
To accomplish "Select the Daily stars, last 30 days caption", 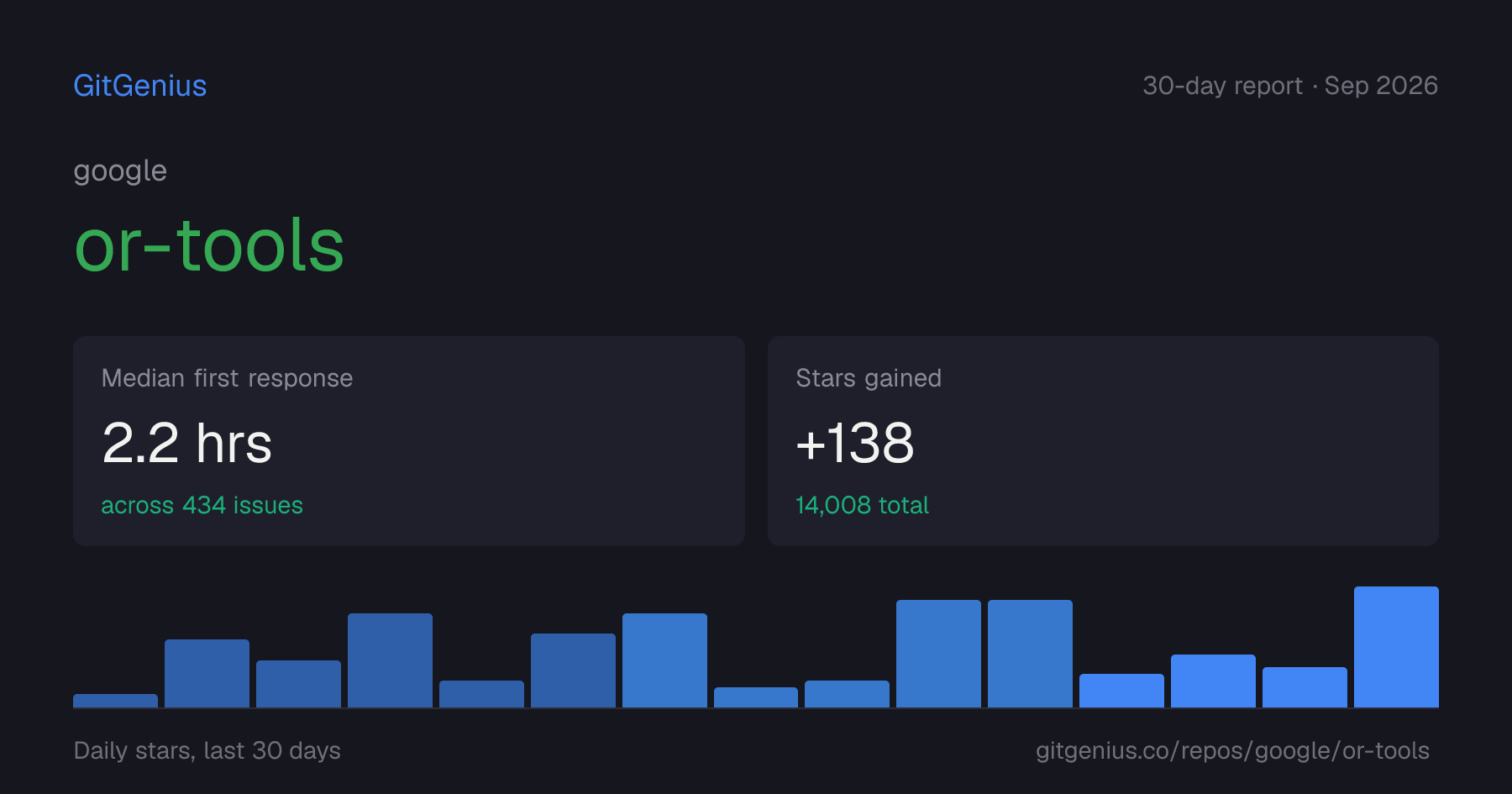I will (x=207, y=750).
